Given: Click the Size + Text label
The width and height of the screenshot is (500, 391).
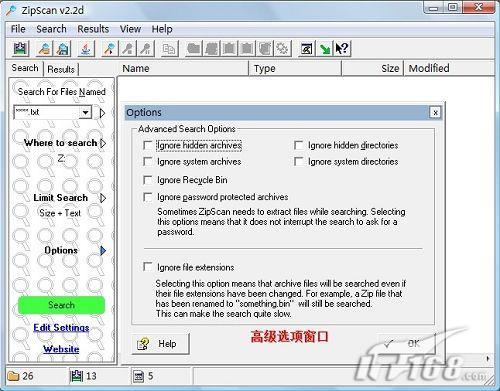Looking at the screenshot, I should (60, 213).
